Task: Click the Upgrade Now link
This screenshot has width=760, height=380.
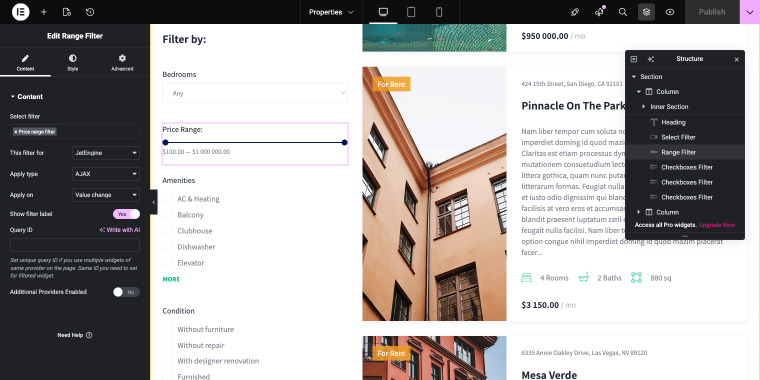Action: click(717, 225)
